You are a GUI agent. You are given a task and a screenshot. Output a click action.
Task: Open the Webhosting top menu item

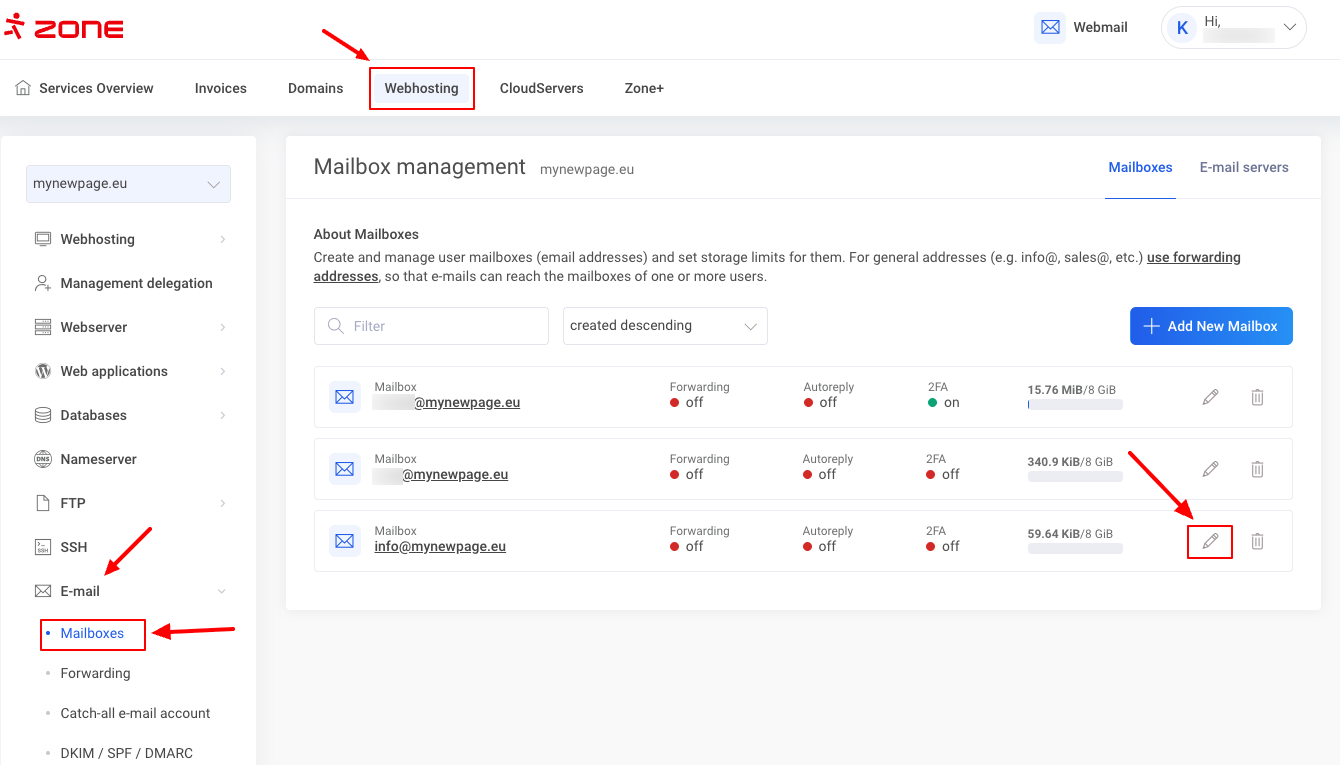tap(421, 88)
